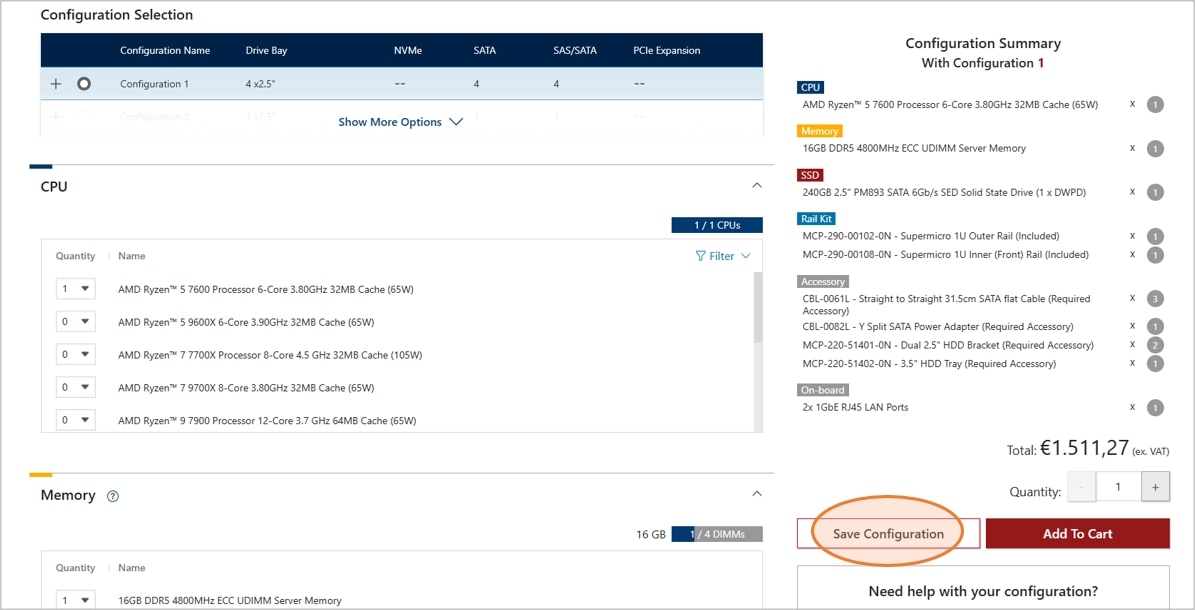The height and width of the screenshot is (610, 1195).
Task: Click the funnel Filter icon in CPU list
Action: click(700, 256)
